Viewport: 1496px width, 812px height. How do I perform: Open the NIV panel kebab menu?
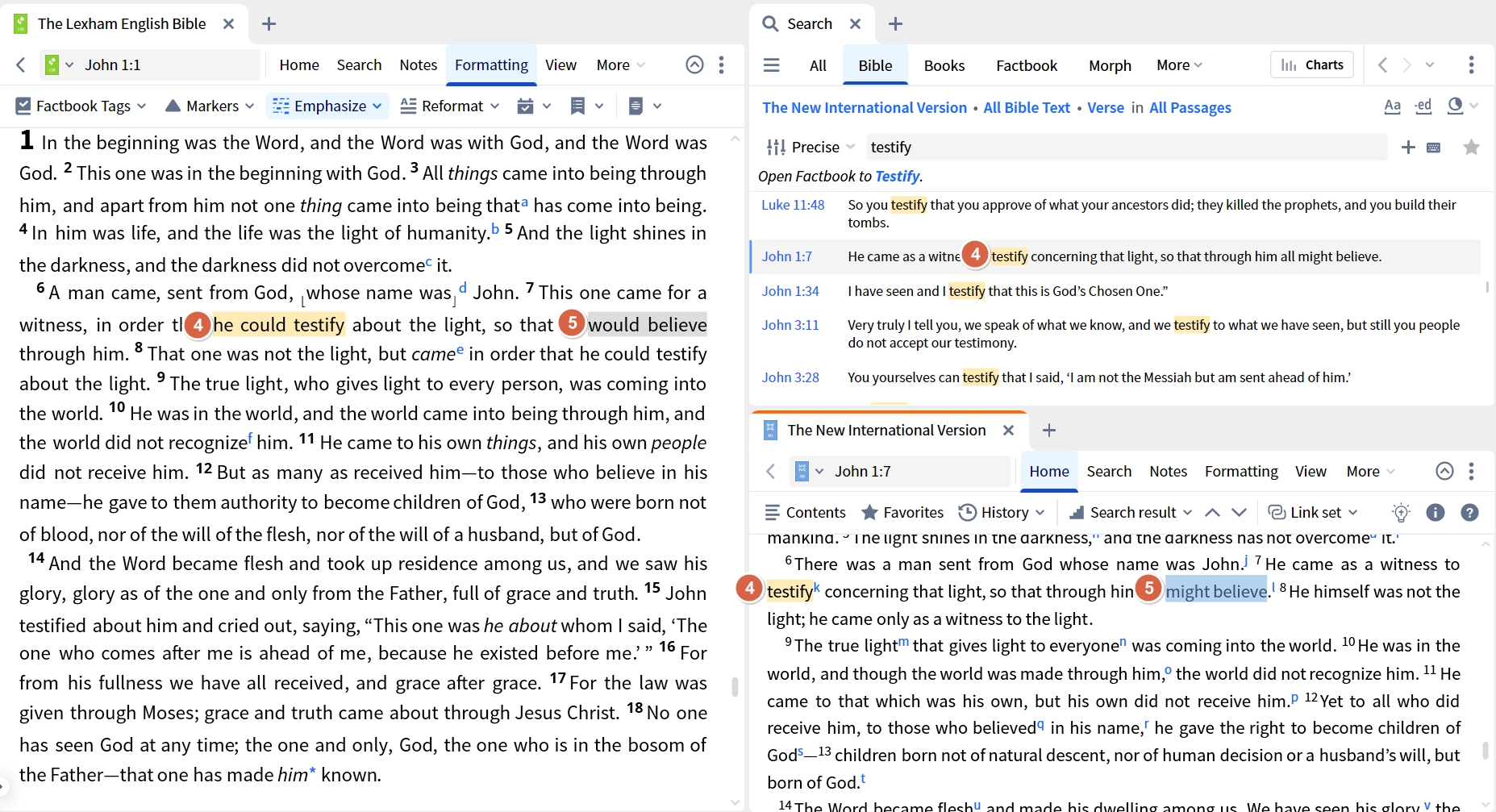1471,471
